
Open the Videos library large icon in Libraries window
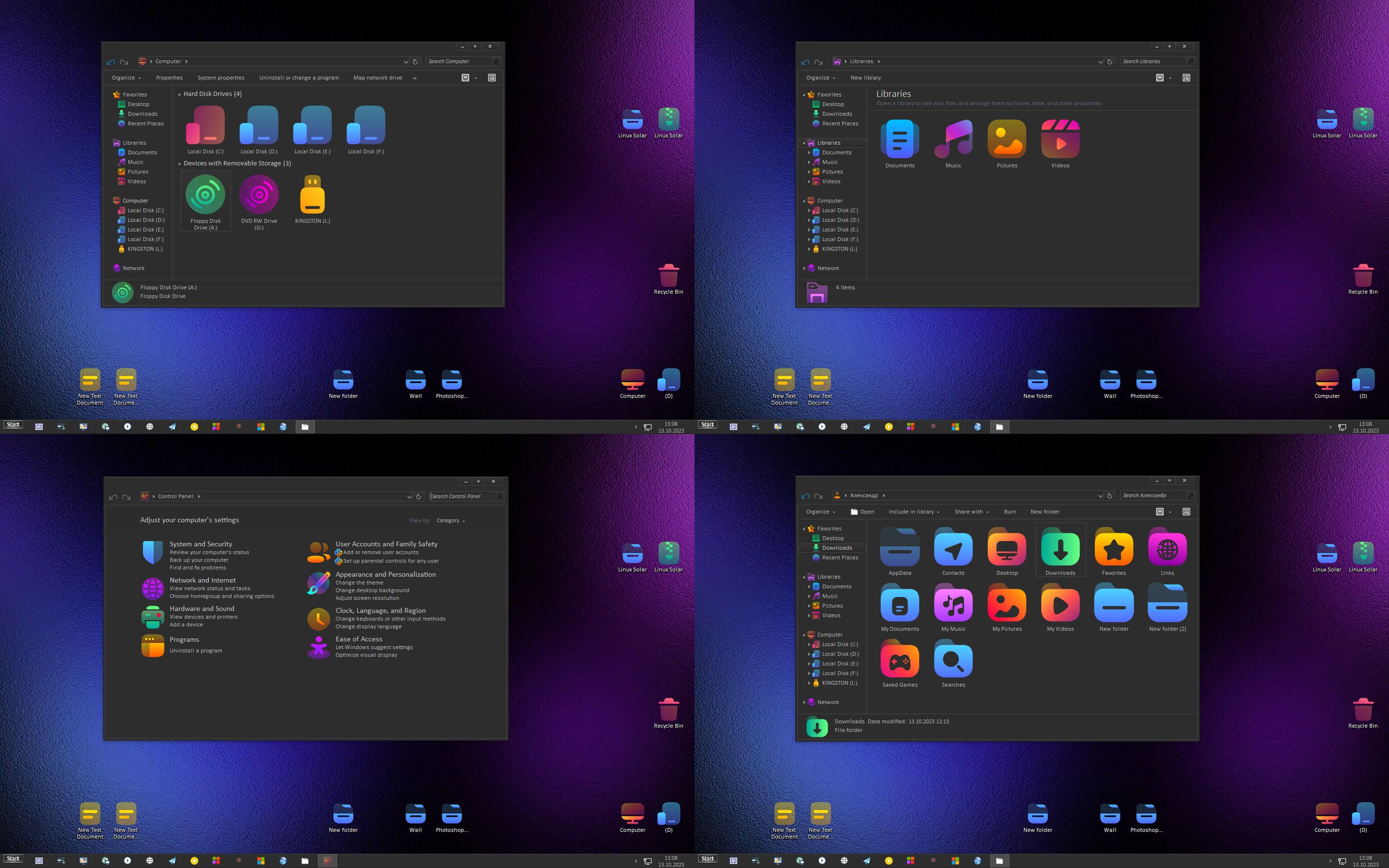1060,139
